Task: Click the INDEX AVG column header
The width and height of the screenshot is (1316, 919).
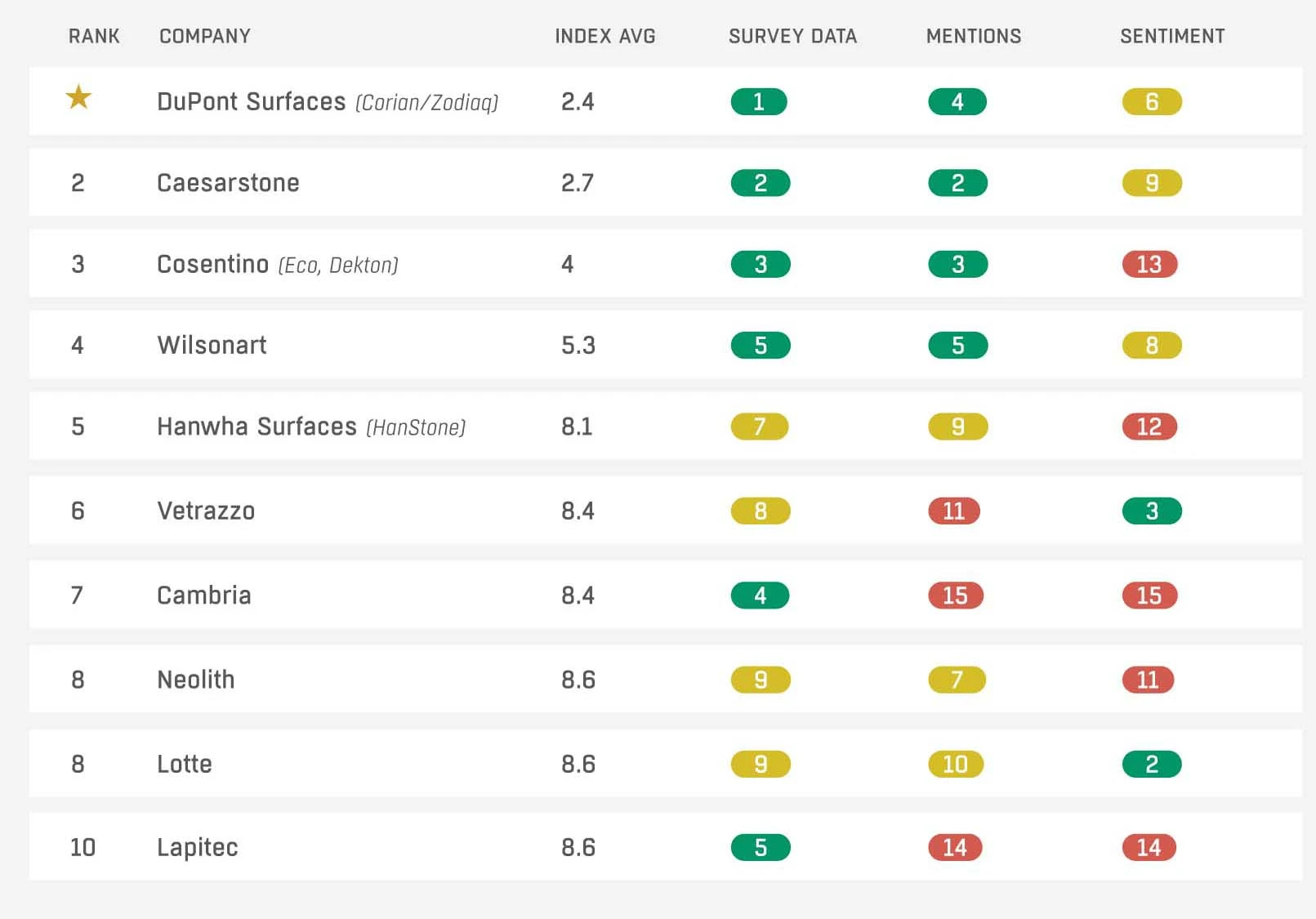Action: [x=605, y=36]
